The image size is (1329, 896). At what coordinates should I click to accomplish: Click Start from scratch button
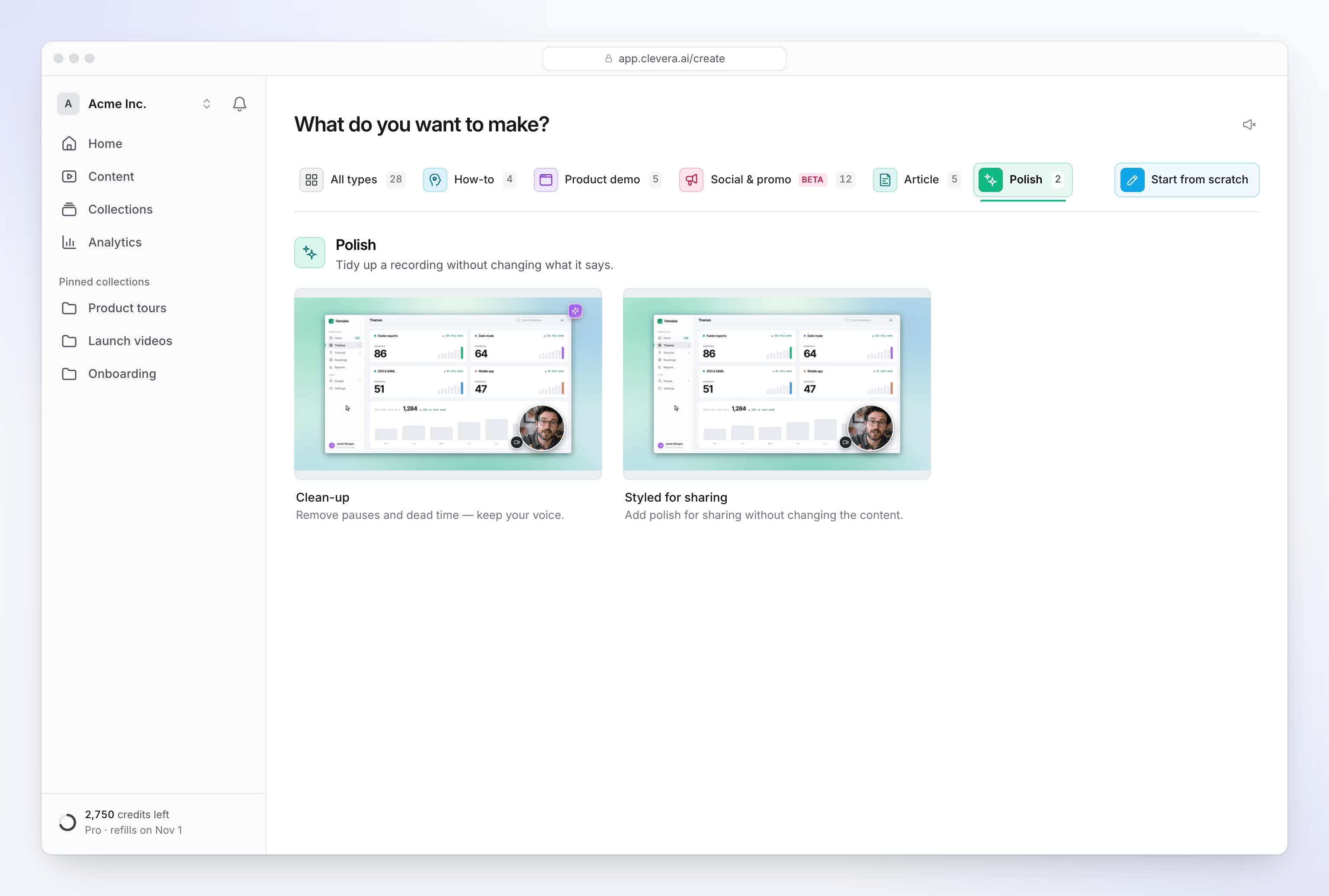1187,180
